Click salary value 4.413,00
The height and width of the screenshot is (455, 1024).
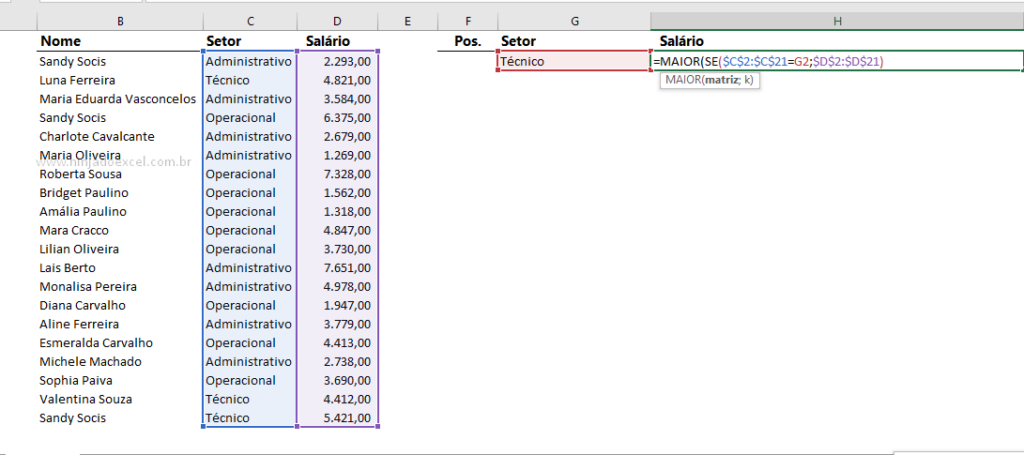click(x=347, y=343)
